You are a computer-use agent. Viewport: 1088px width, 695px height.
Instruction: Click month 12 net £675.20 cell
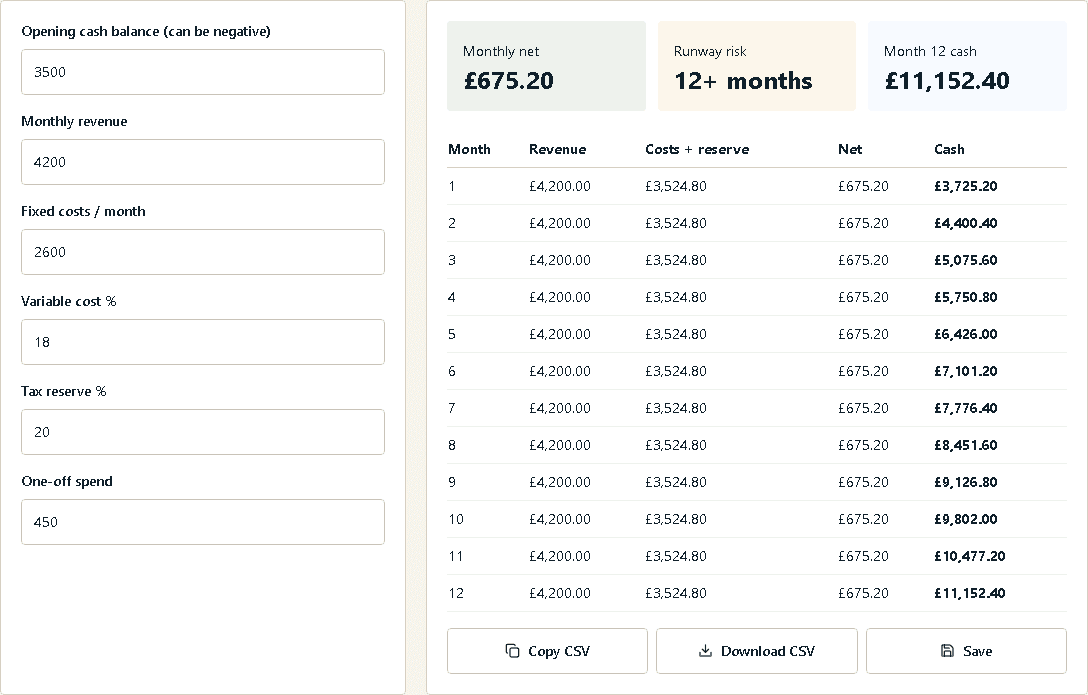click(x=862, y=593)
